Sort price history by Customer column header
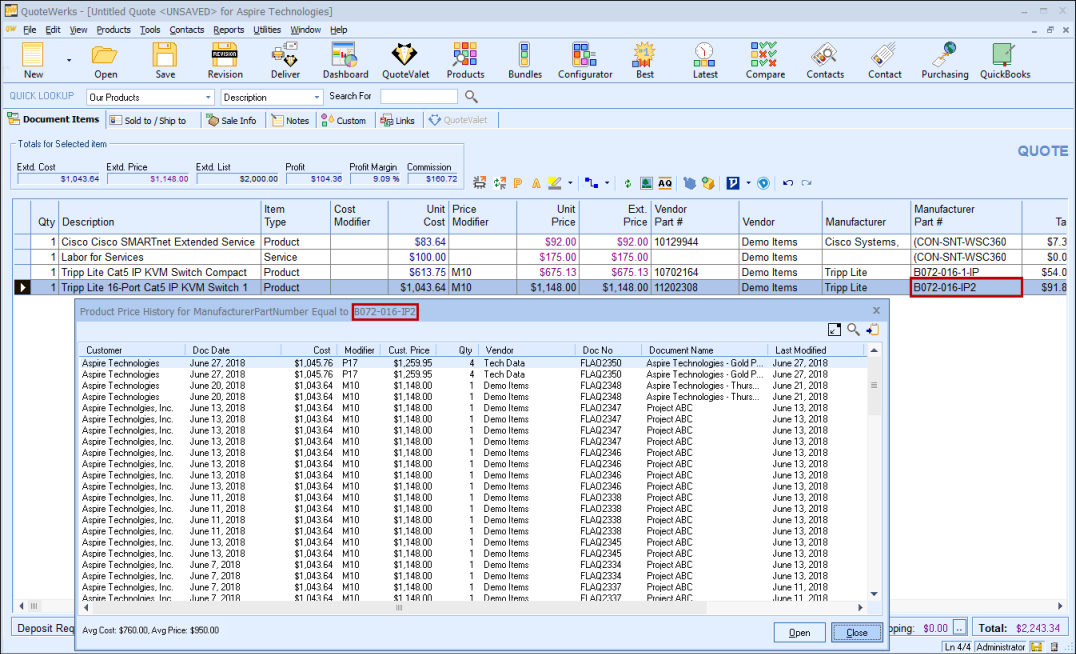Image resolution: width=1076 pixels, height=654 pixels. coord(132,350)
